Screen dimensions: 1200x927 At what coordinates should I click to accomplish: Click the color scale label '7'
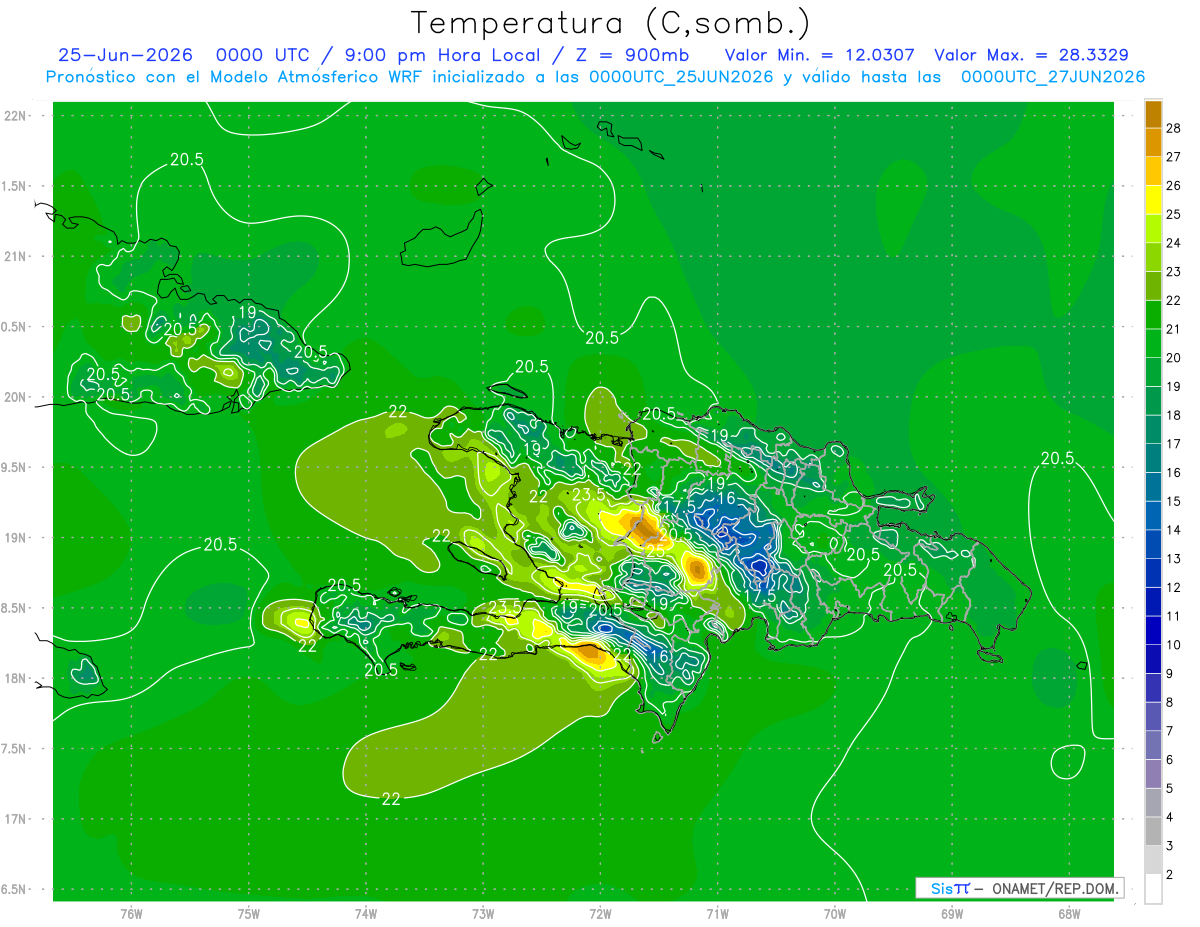point(1170,731)
